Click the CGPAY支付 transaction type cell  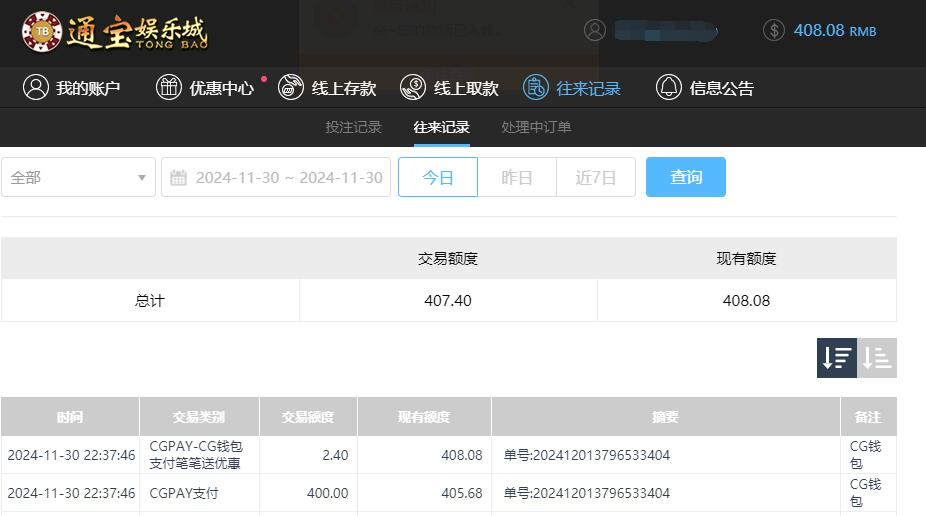pos(199,493)
